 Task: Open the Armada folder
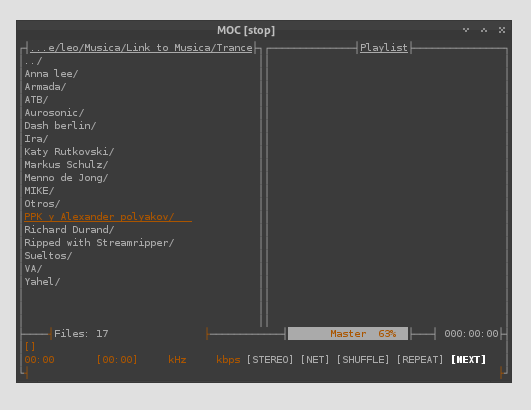pos(45,87)
